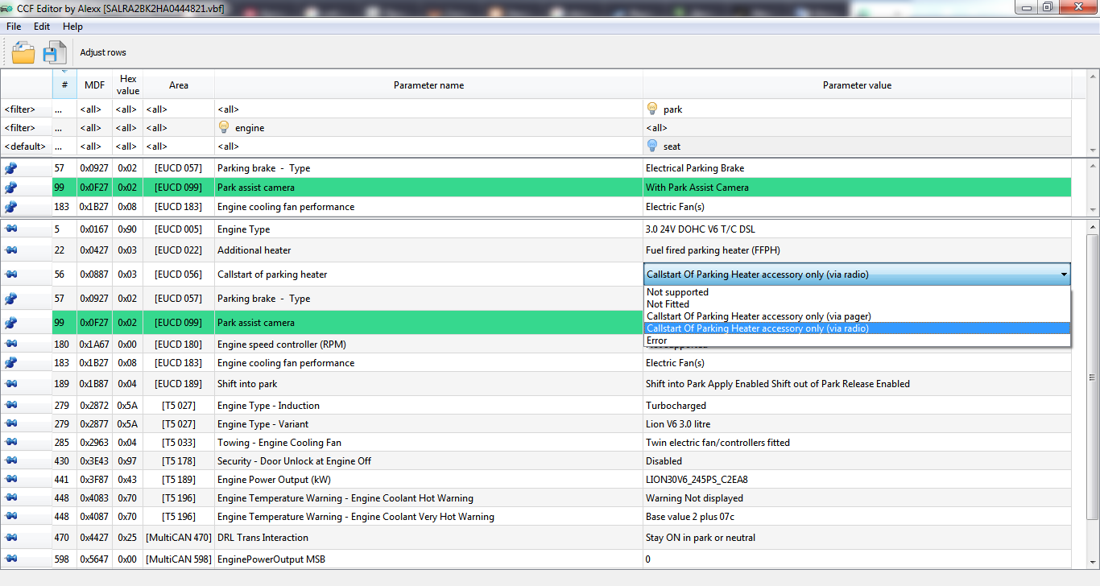Click the blue bulb icon beside the seat default filter
The image size is (1100, 586).
point(652,146)
